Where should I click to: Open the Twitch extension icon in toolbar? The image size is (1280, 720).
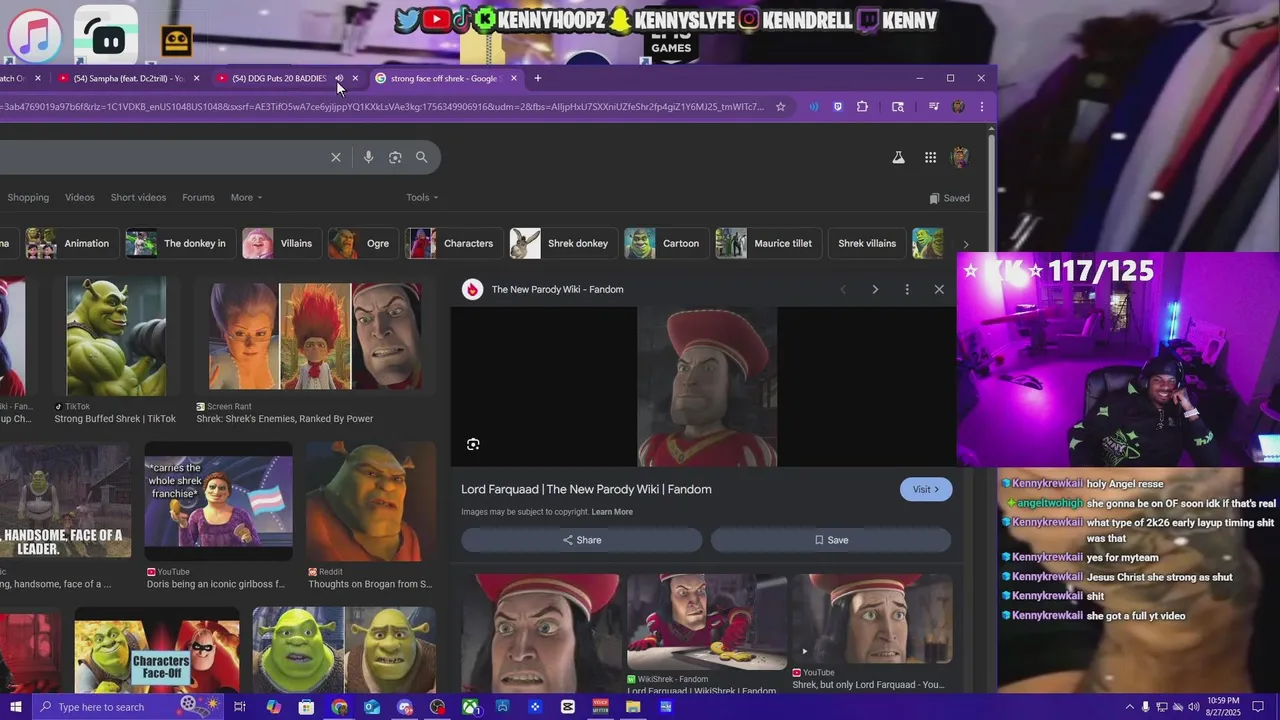tap(838, 107)
